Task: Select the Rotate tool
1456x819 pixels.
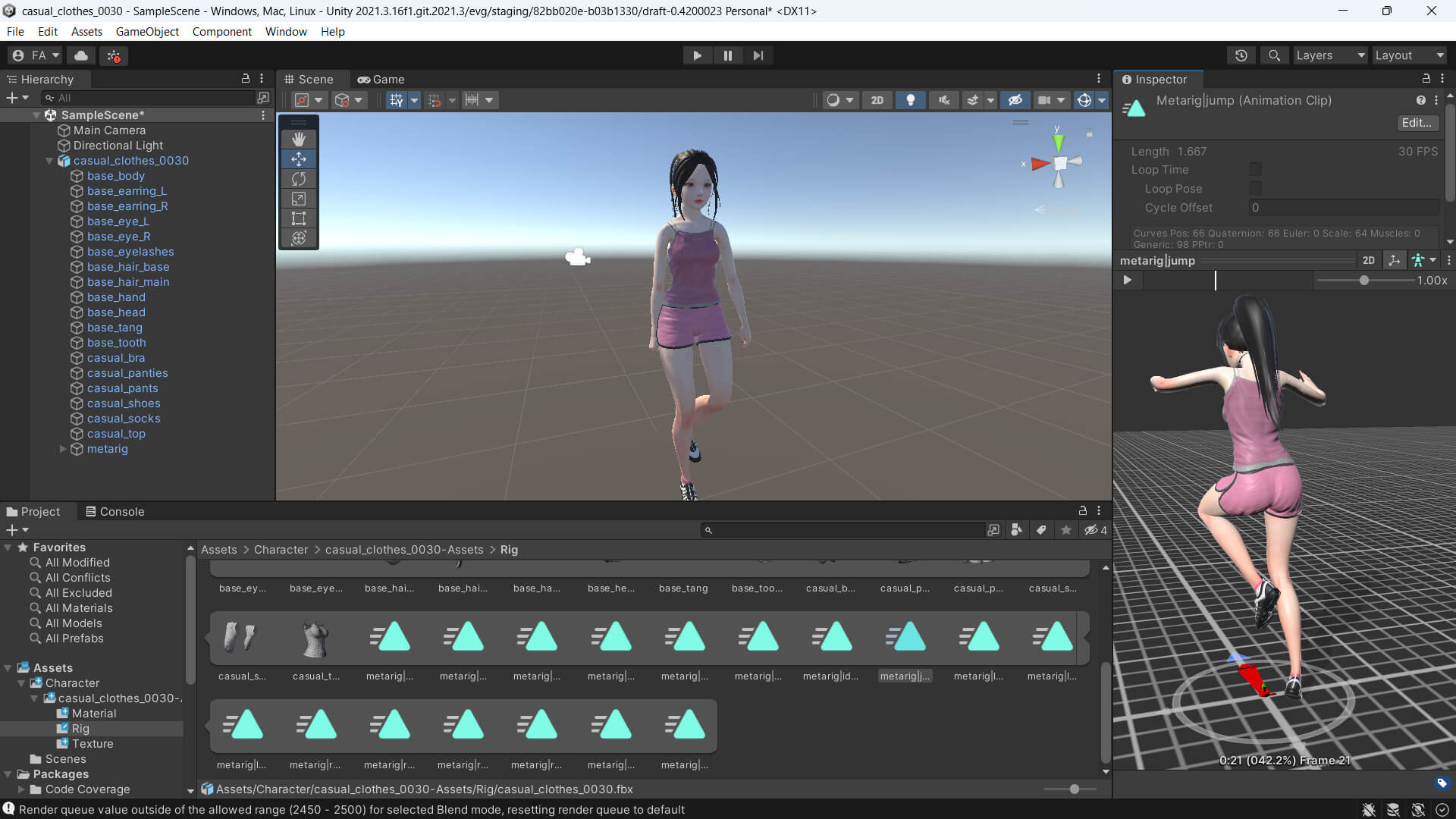Action: (x=299, y=178)
